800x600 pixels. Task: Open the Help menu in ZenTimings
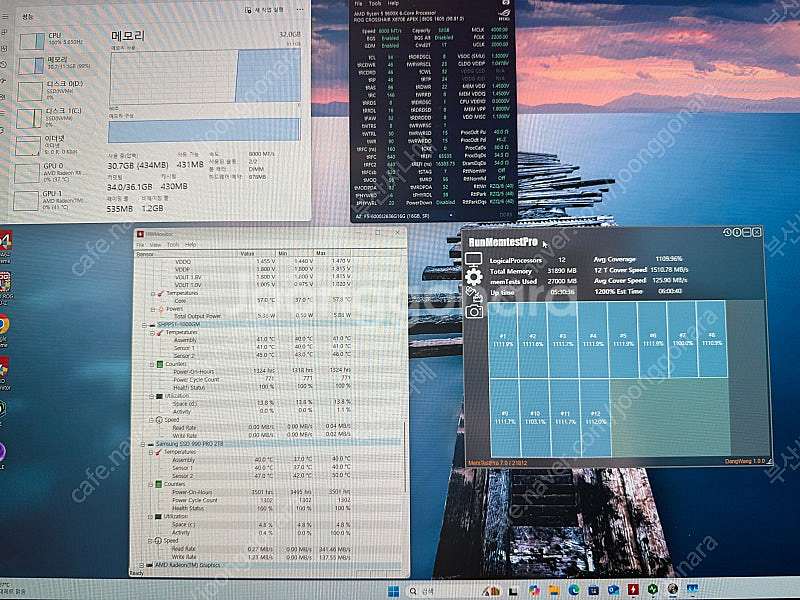coord(393,3)
